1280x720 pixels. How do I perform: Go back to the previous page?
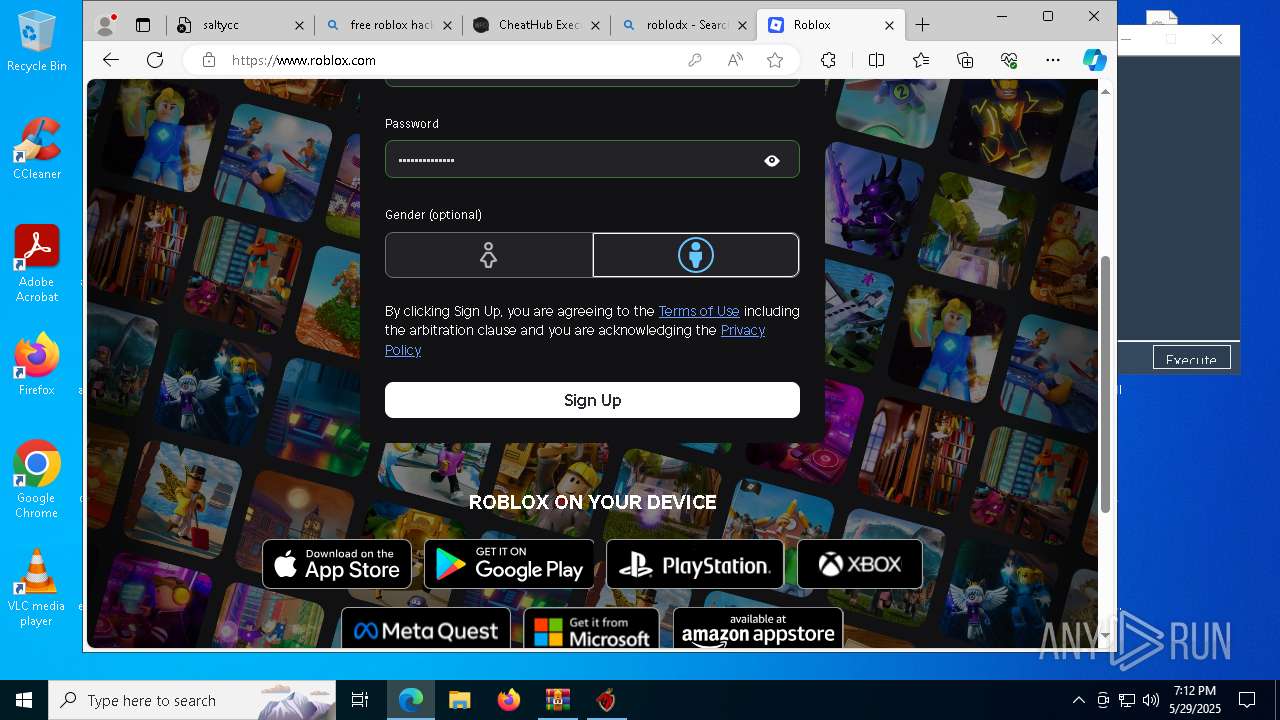point(111,60)
